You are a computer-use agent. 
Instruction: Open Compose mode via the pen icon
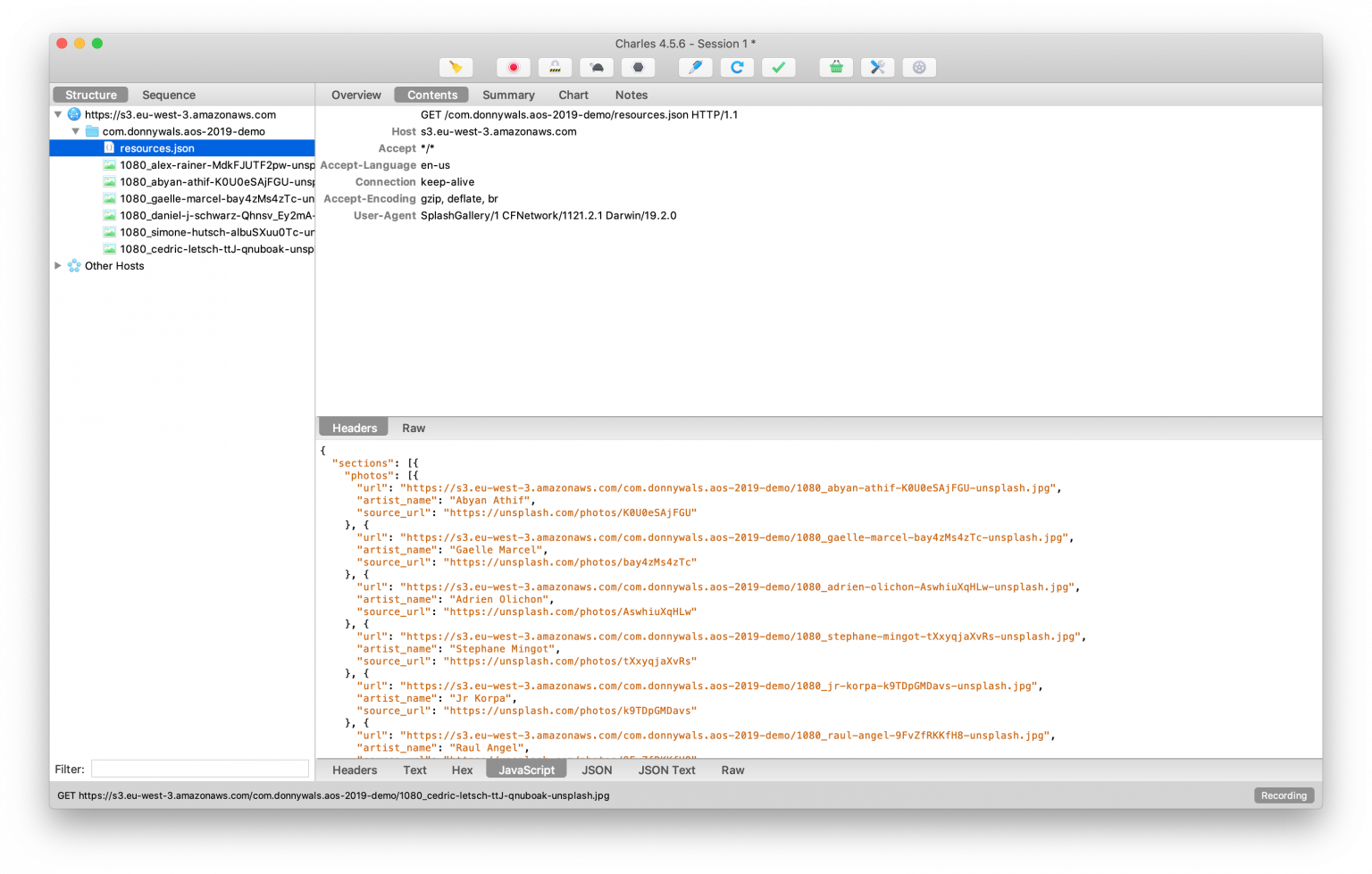pos(696,67)
